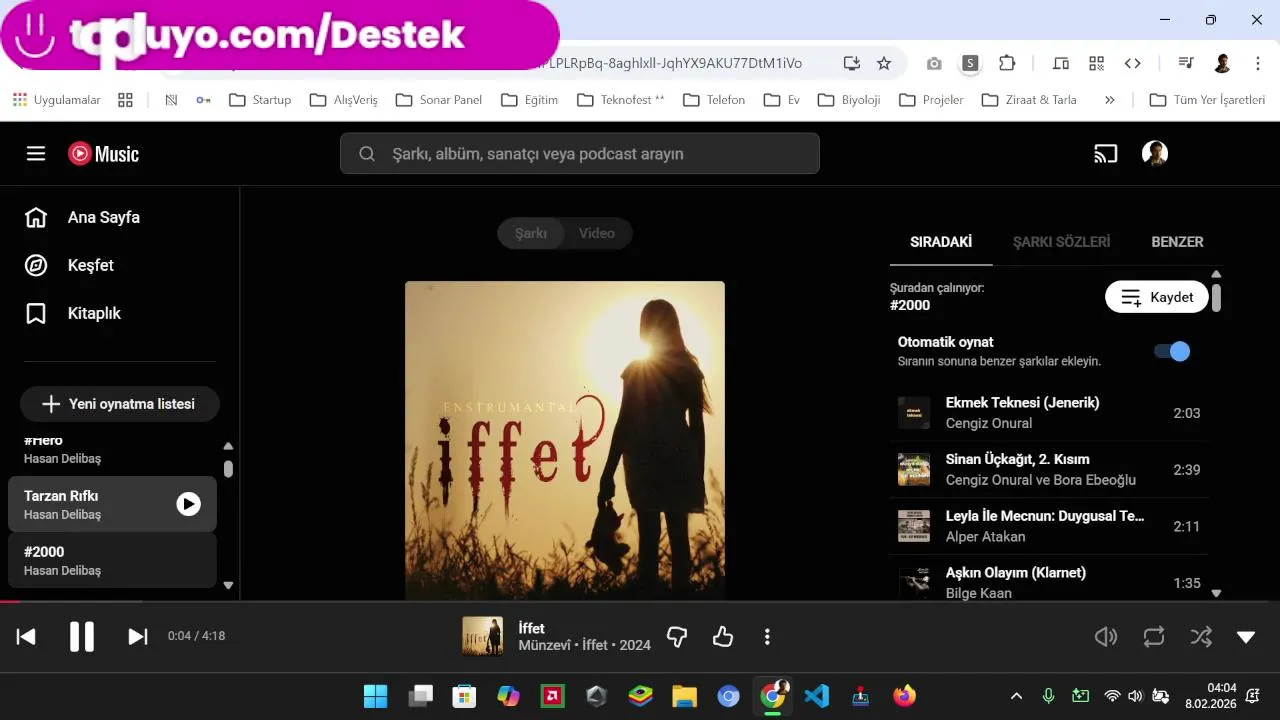Create a Yeni oynatma listesi
Screen dimensions: 1280x720
pos(120,404)
